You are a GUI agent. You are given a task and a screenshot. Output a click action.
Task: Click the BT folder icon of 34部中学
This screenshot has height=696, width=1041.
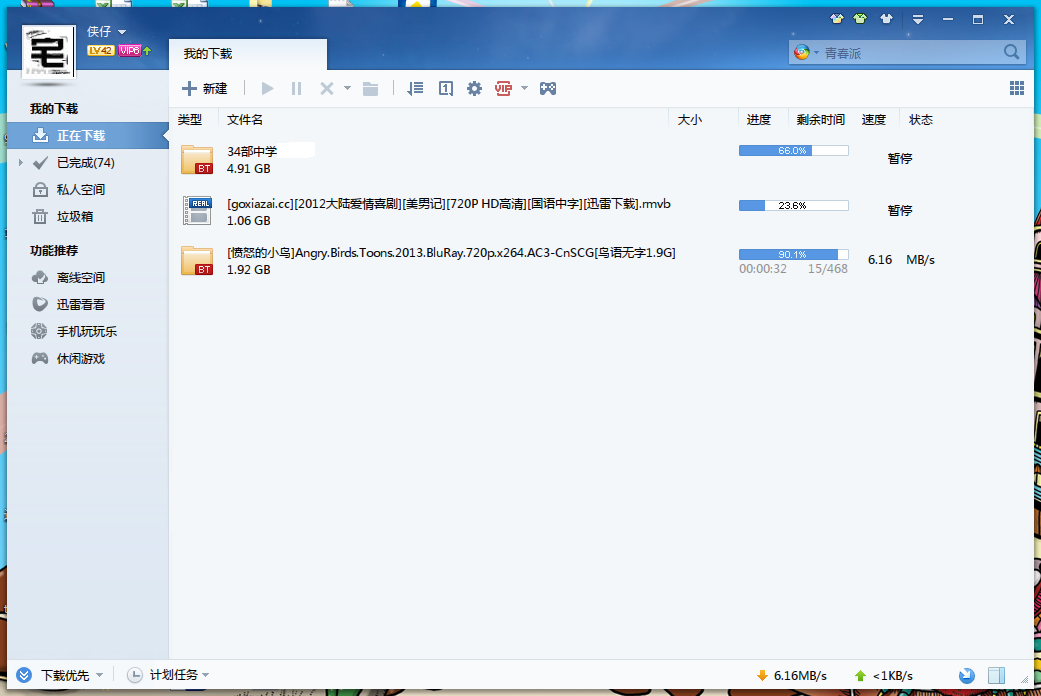click(197, 159)
